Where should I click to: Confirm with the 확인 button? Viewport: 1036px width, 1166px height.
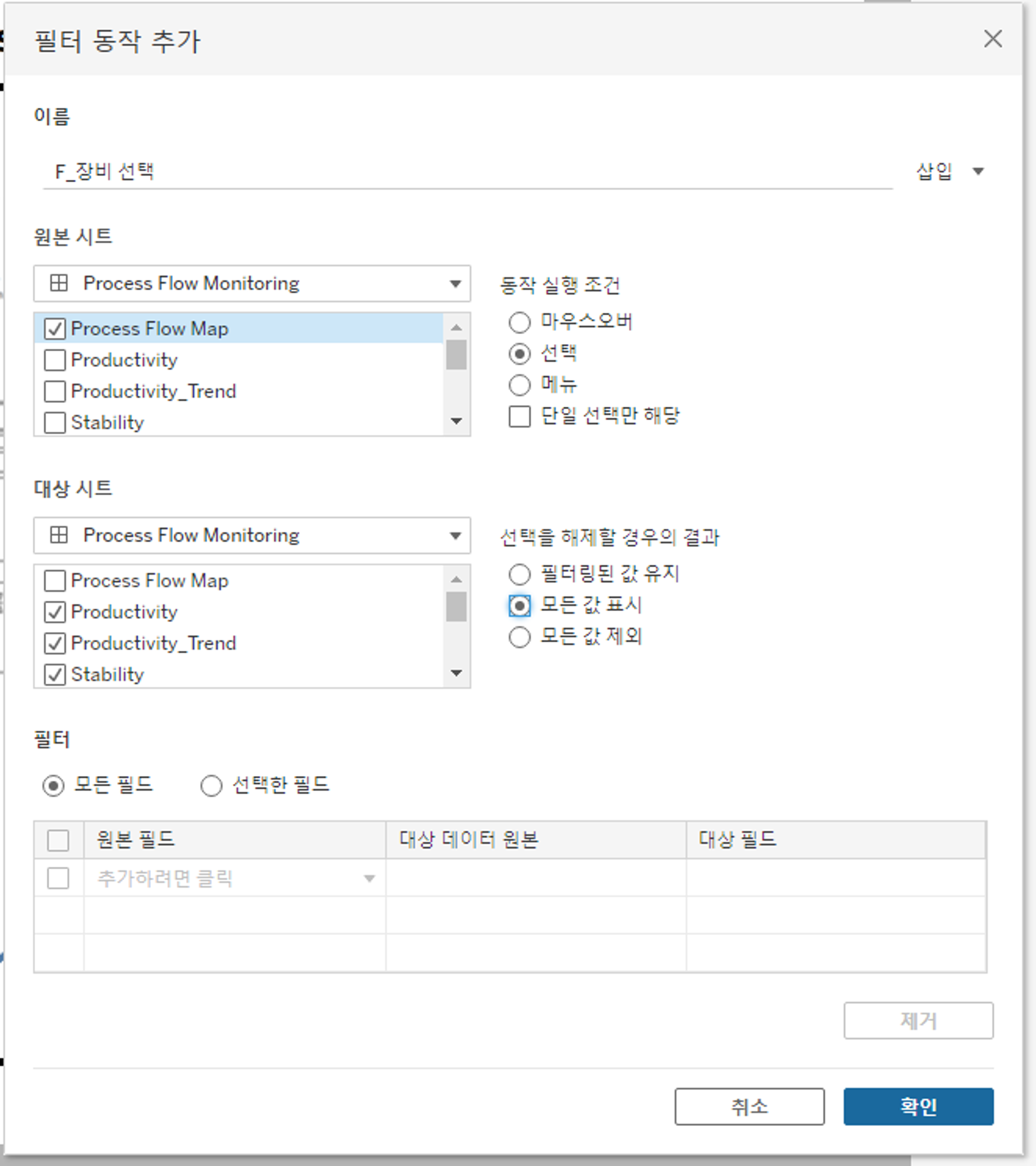918,1106
